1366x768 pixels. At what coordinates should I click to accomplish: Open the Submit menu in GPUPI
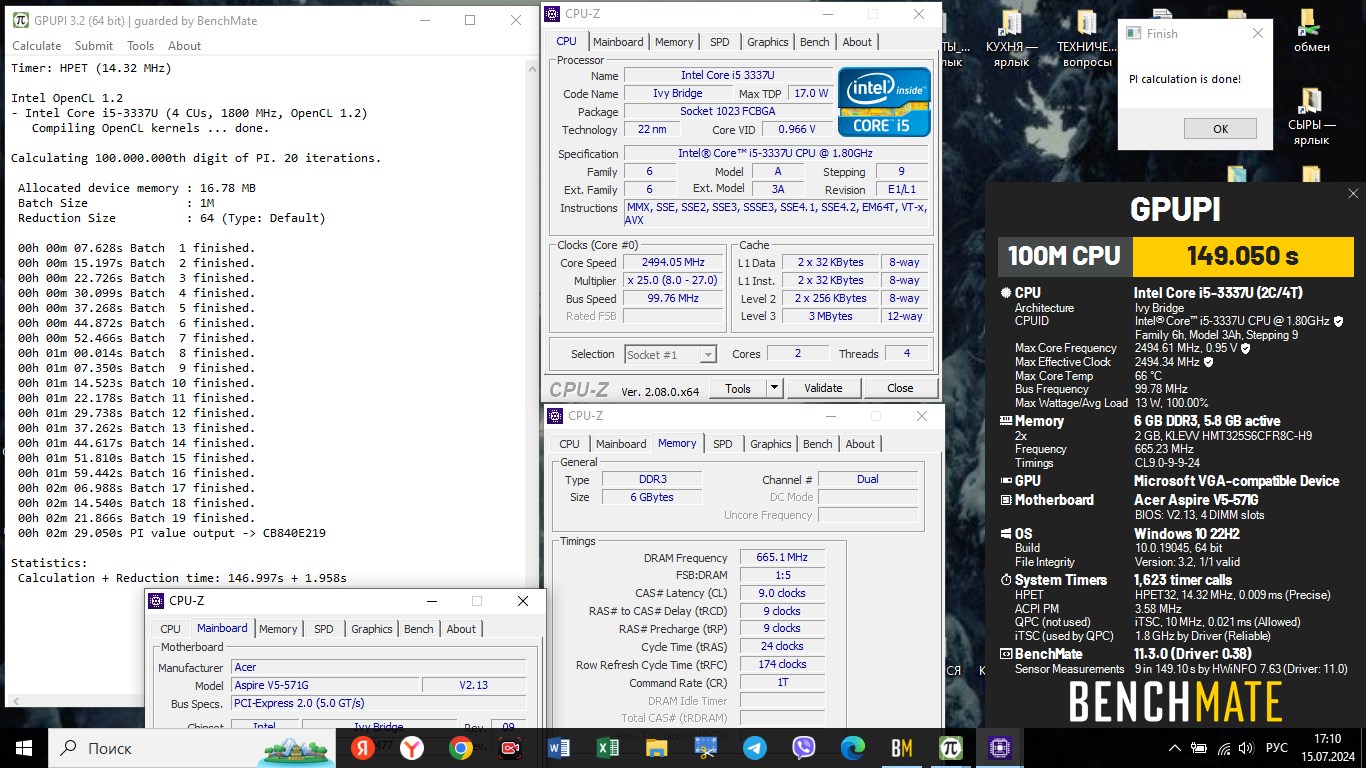click(94, 45)
